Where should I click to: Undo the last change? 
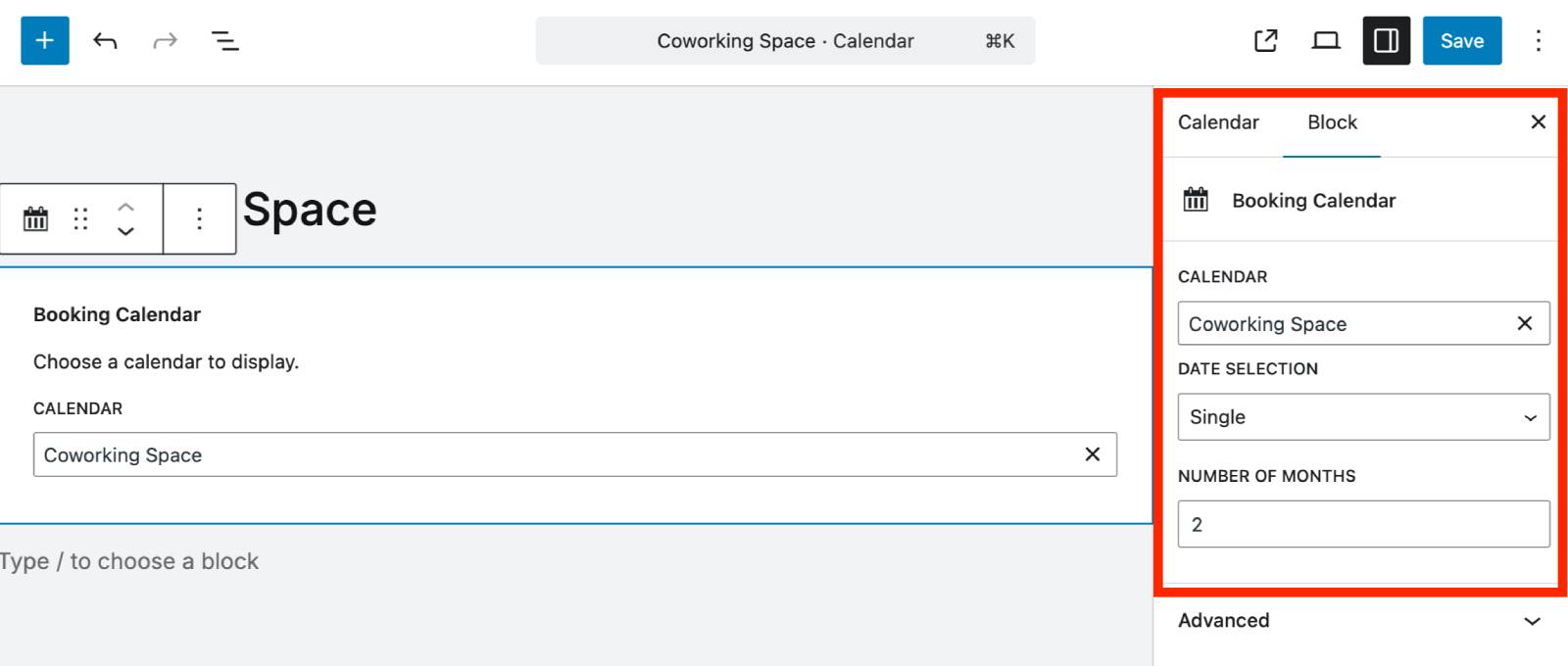[105, 40]
